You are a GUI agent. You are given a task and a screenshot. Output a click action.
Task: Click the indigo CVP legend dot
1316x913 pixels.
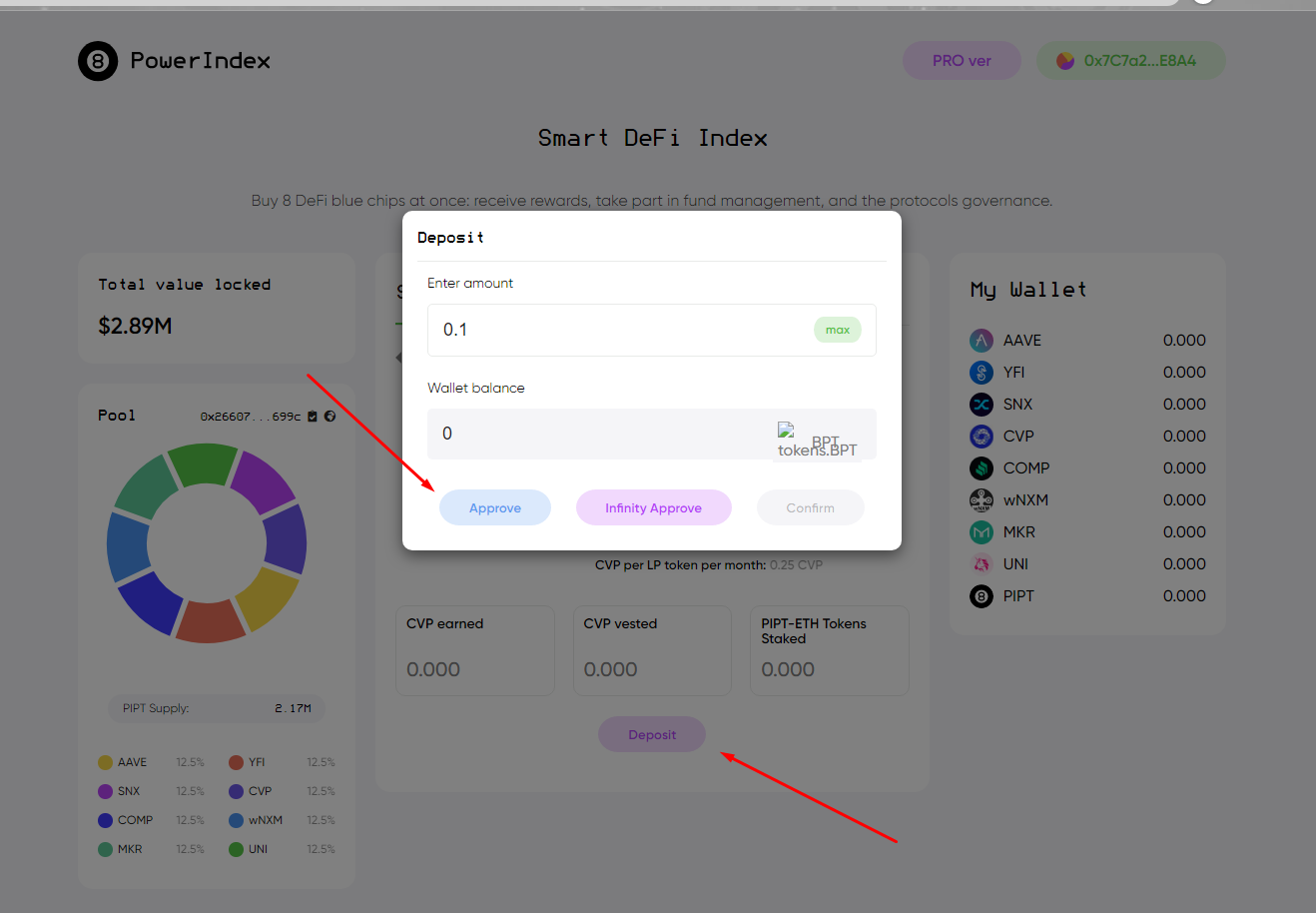pyautogui.click(x=236, y=791)
